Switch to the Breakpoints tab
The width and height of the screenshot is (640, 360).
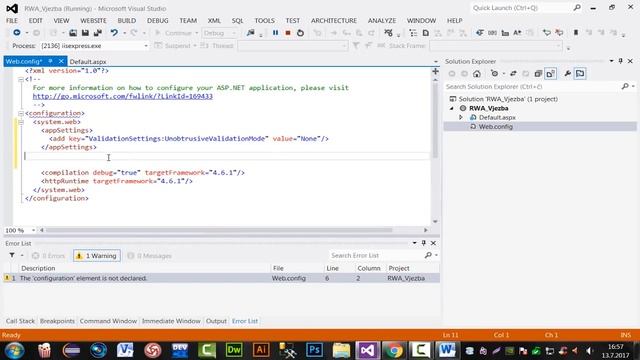pyautogui.click(x=57, y=321)
